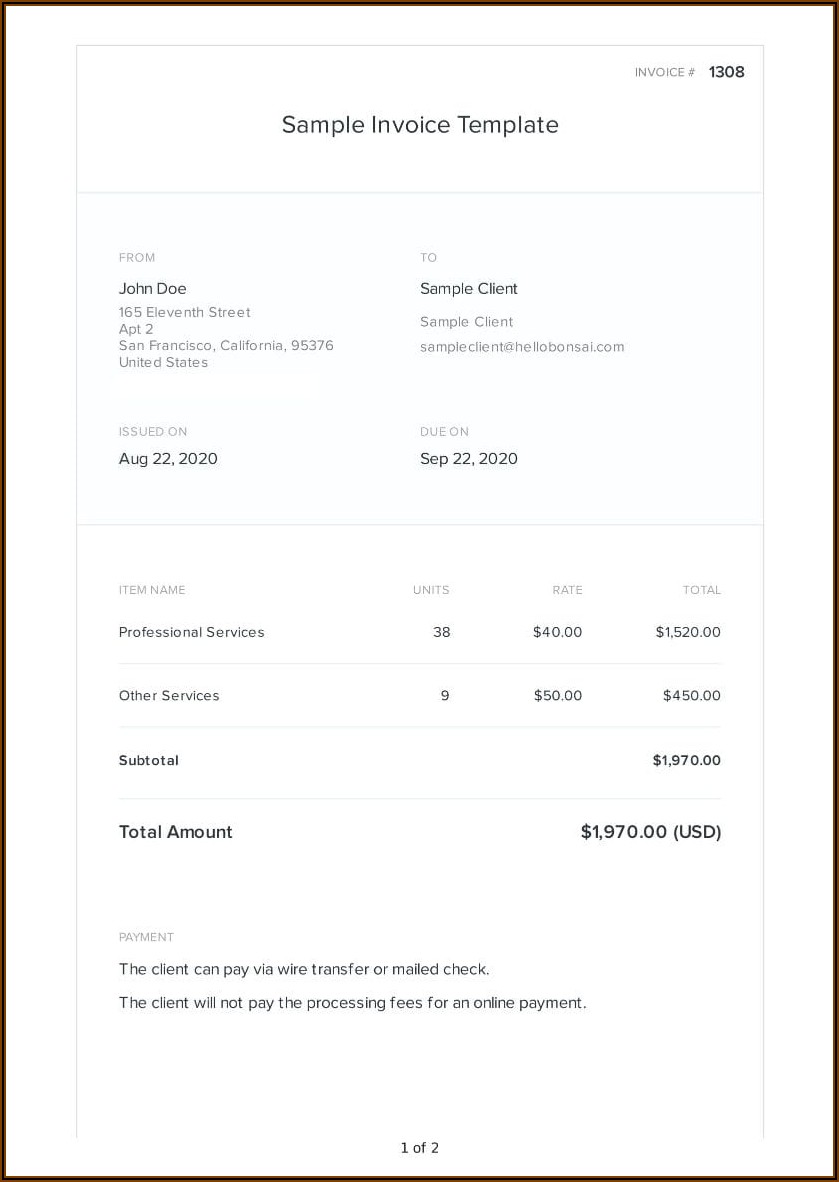Click the issued date Aug 22, 2020
Viewport: 839px width, 1182px height.
(168, 459)
